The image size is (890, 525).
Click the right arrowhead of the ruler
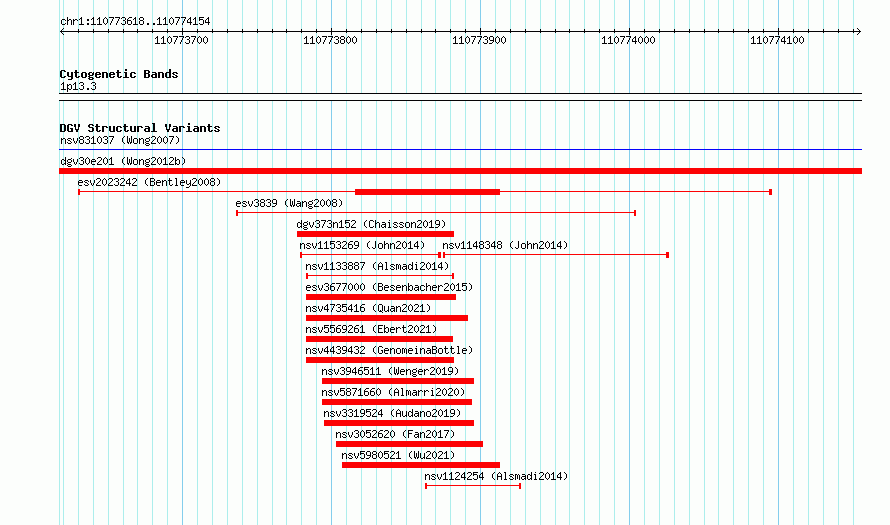tap(858, 32)
